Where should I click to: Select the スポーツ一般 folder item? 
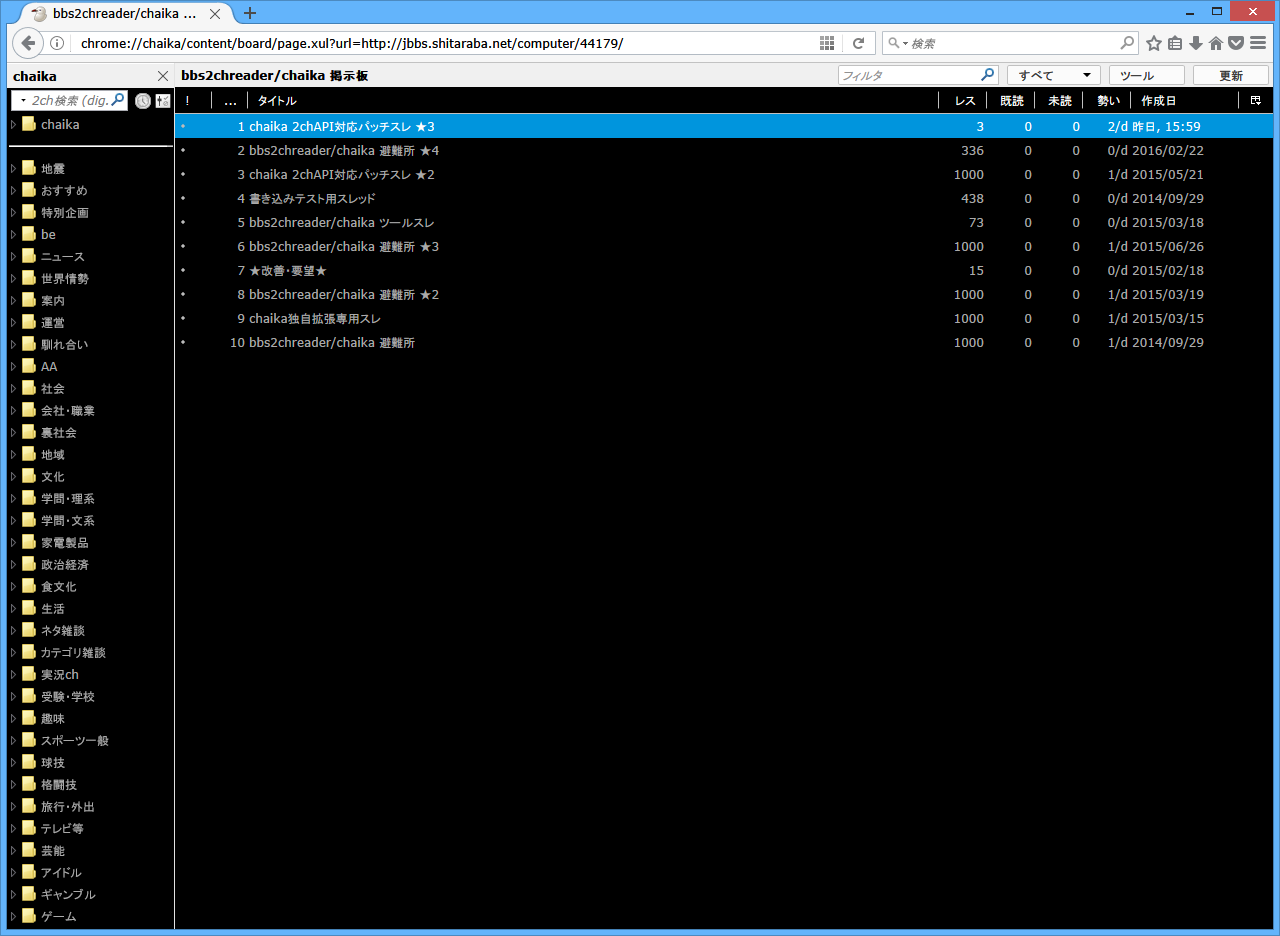75,740
